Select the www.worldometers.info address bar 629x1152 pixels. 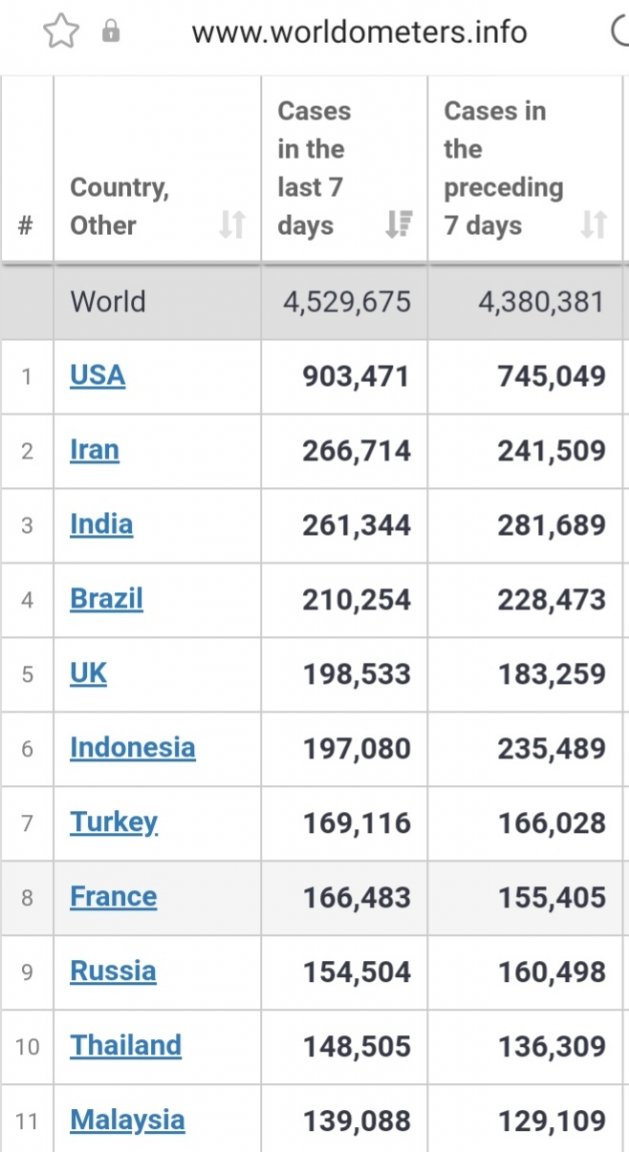click(x=359, y=32)
